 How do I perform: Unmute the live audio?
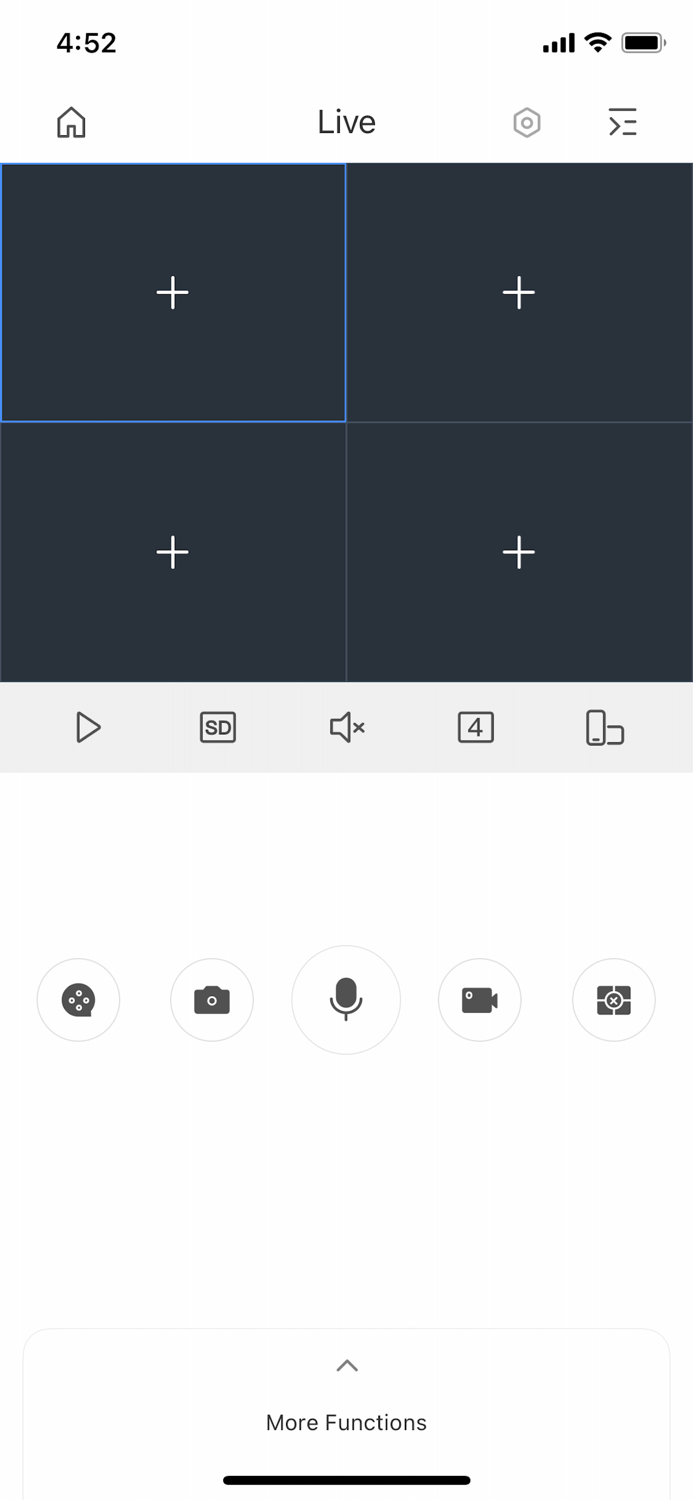(x=346, y=727)
